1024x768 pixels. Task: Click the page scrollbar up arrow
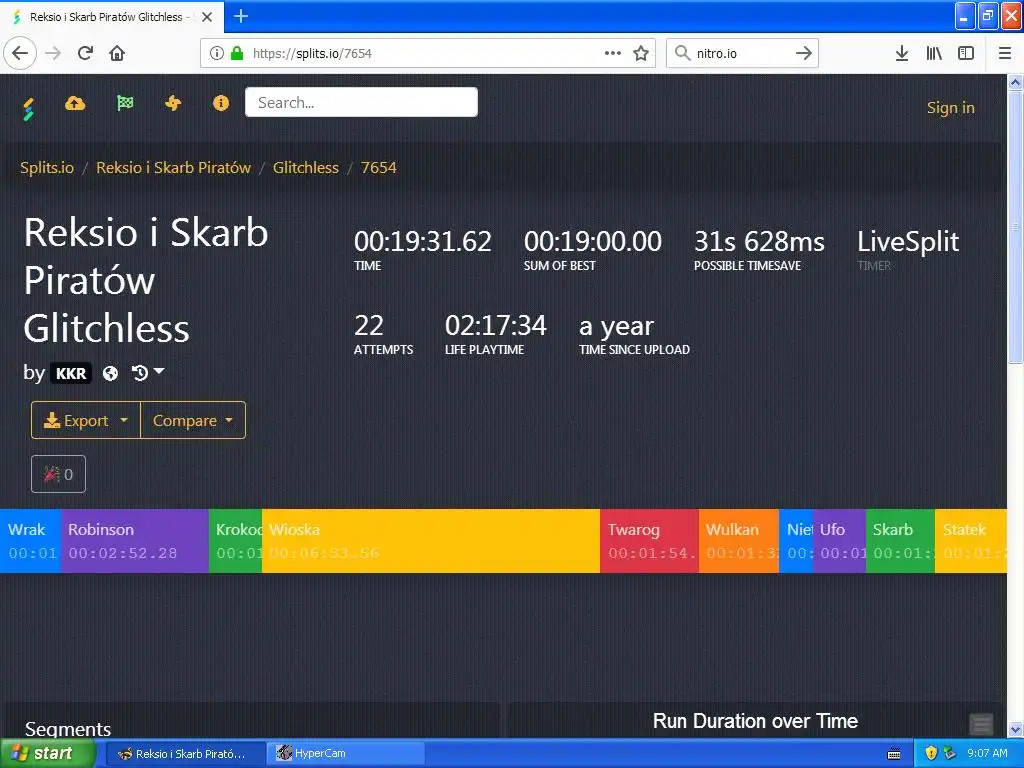click(1015, 82)
